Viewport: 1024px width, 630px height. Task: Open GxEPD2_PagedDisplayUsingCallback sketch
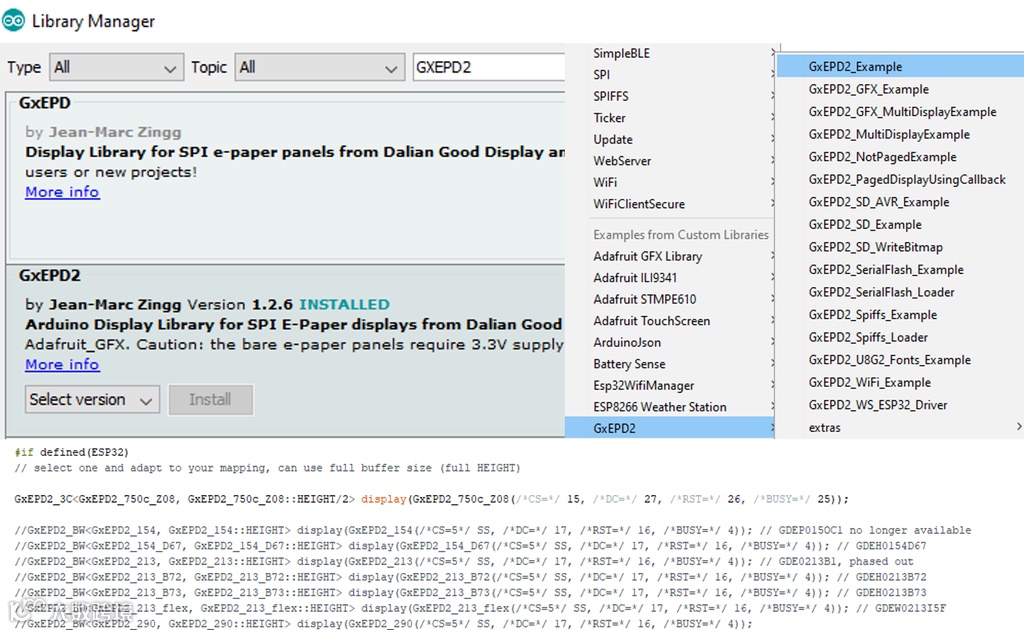(901, 180)
